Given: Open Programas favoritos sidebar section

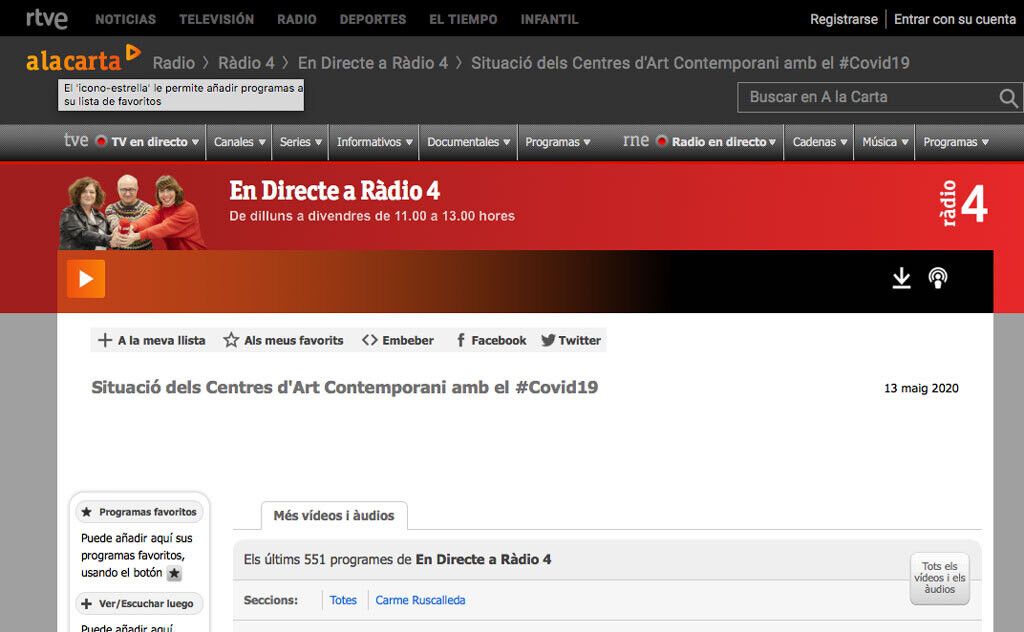Looking at the screenshot, I should point(140,512).
